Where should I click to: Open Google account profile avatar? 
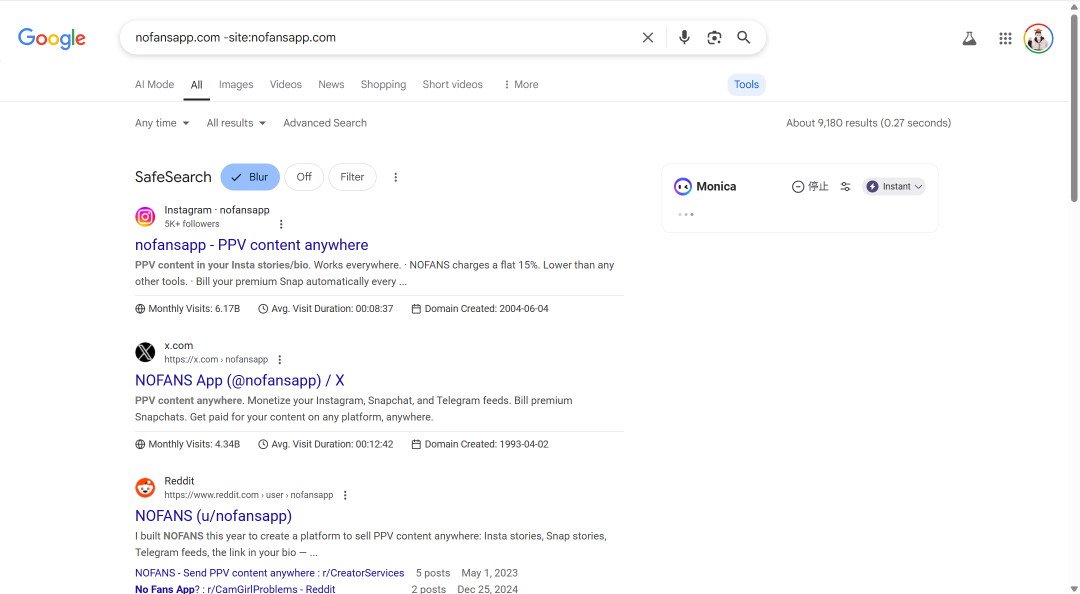[1038, 39]
